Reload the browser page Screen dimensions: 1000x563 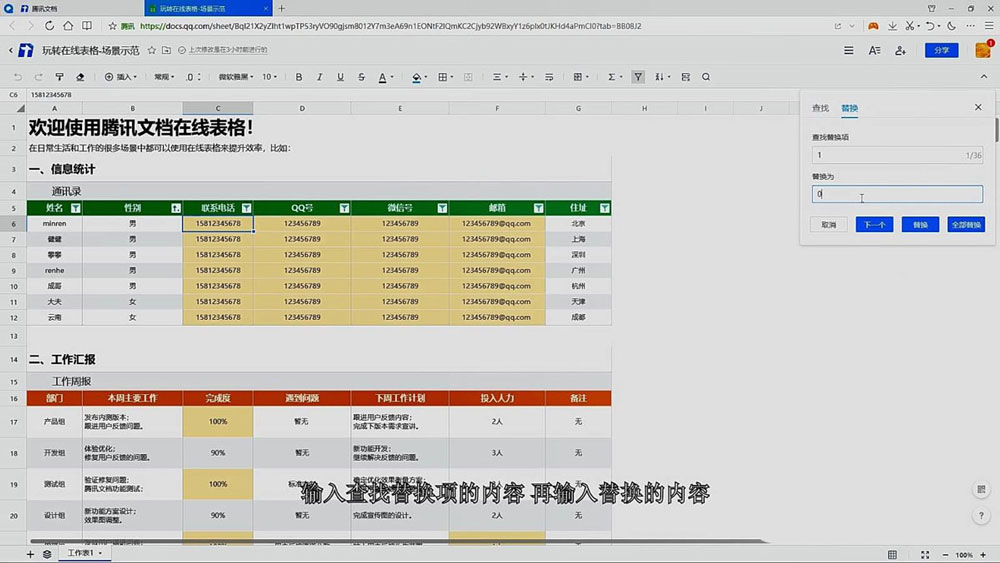pyautogui.click(x=49, y=26)
